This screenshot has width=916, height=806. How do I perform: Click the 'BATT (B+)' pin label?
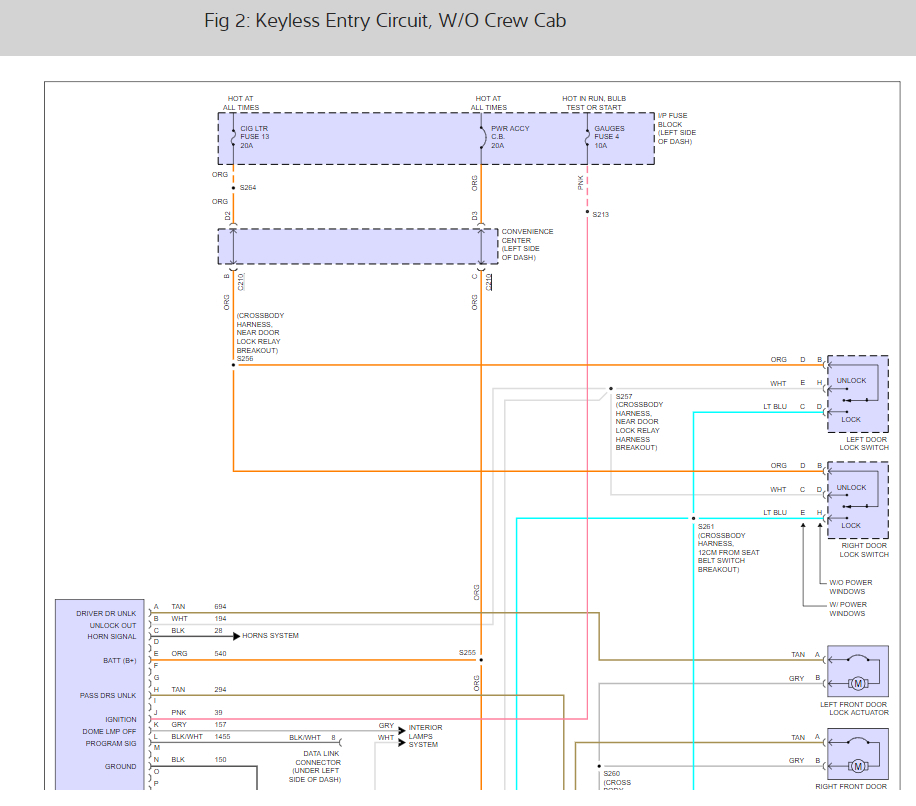tap(120, 661)
